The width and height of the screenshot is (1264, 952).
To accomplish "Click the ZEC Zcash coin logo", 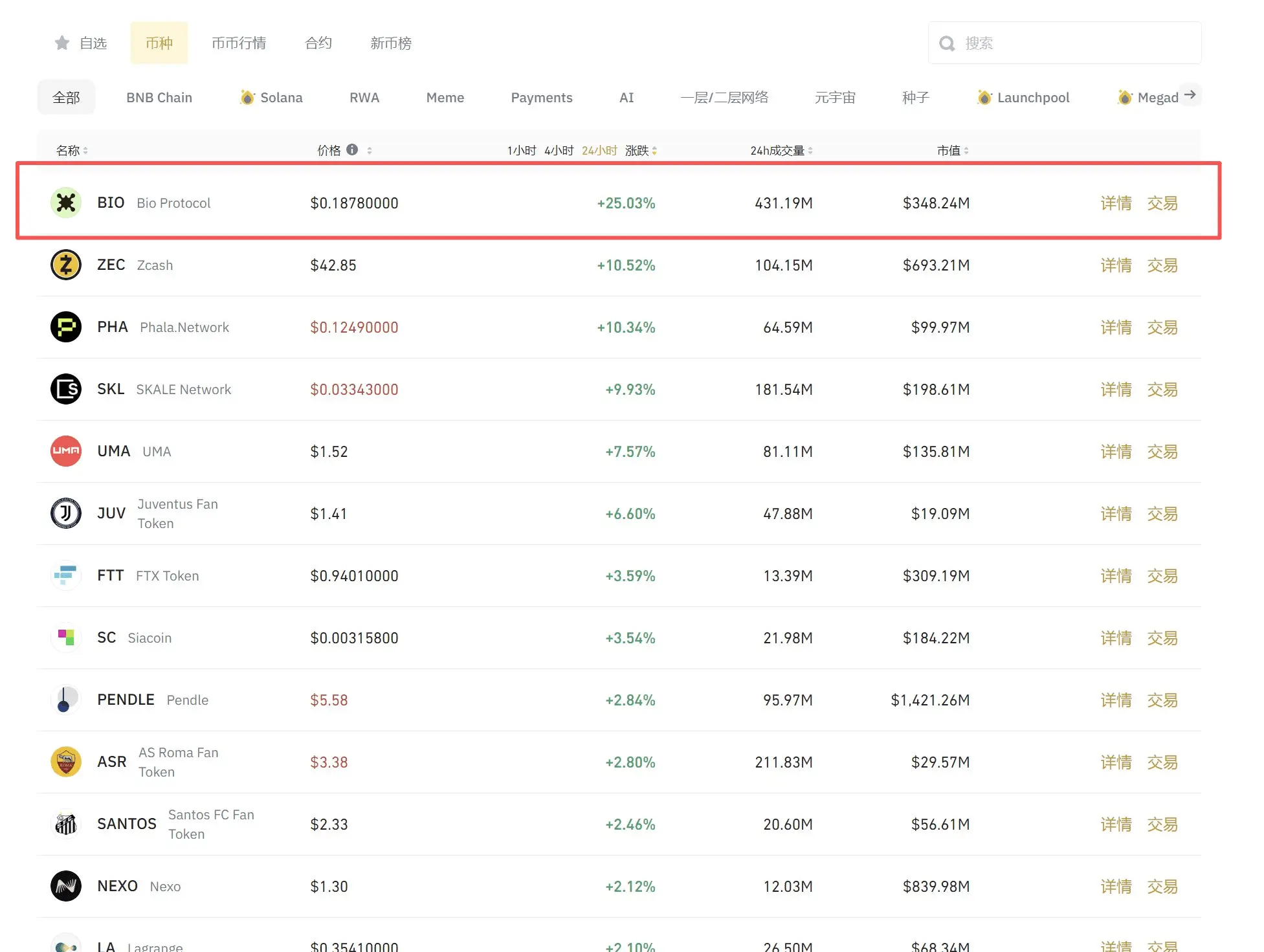I will click(66, 265).
